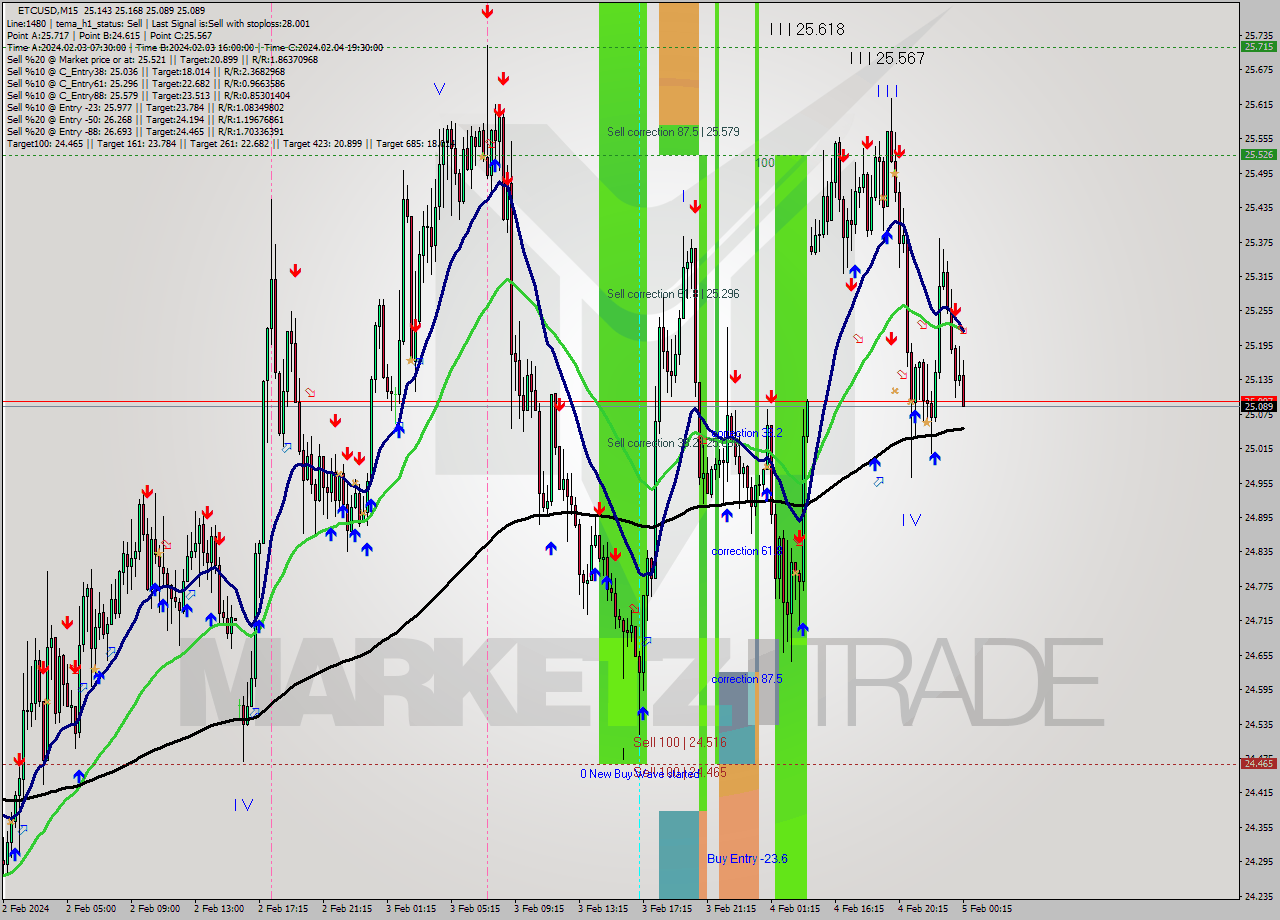Click the 'I I I 25.567' wave label
The height and width of the screenshot is (920, 1280).
click(x=886, y=59)
